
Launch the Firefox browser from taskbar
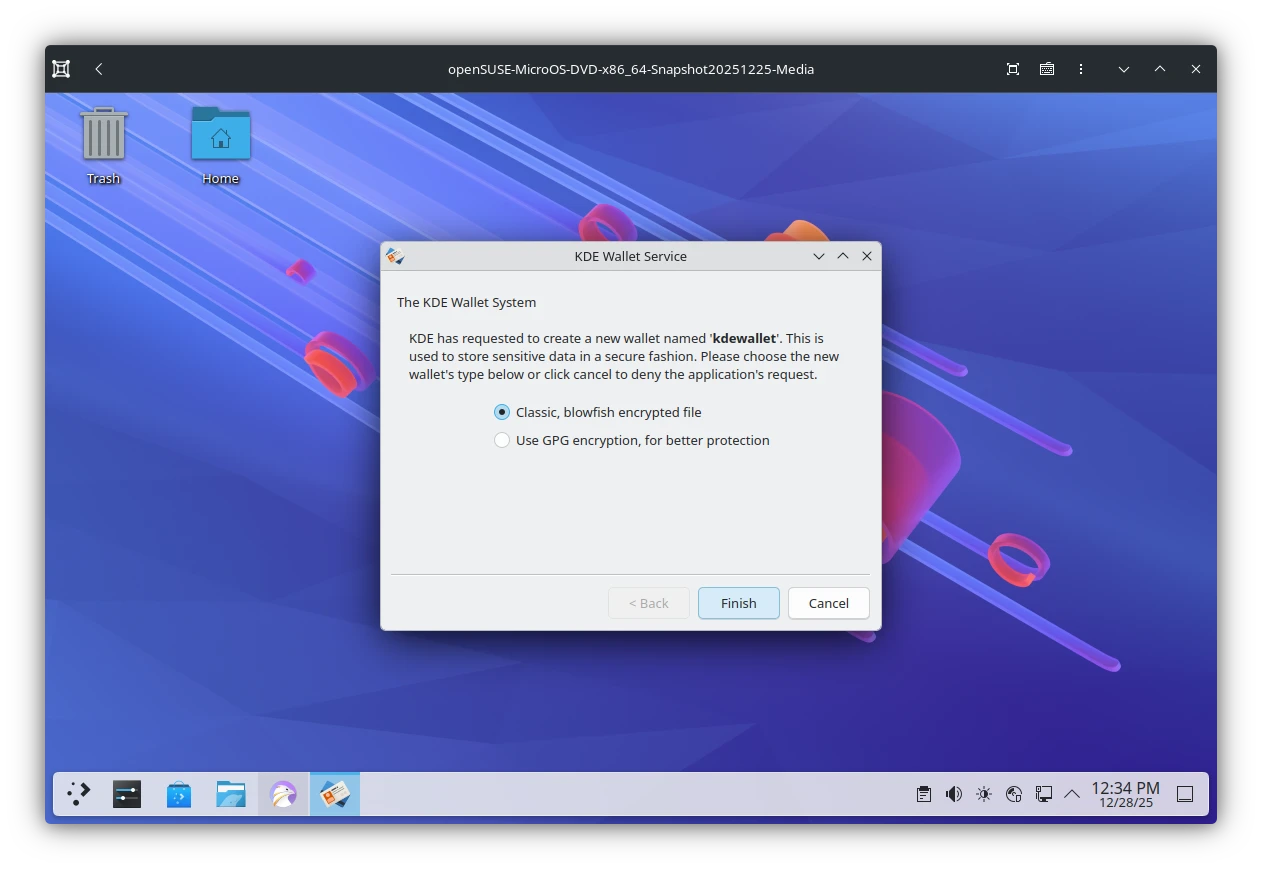[x=283, y=793]
